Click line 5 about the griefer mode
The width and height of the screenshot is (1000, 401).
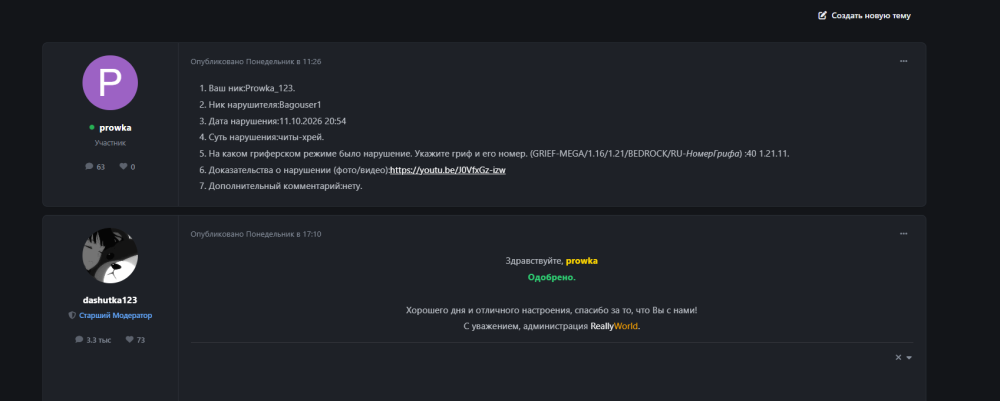(x=494, y=154)
